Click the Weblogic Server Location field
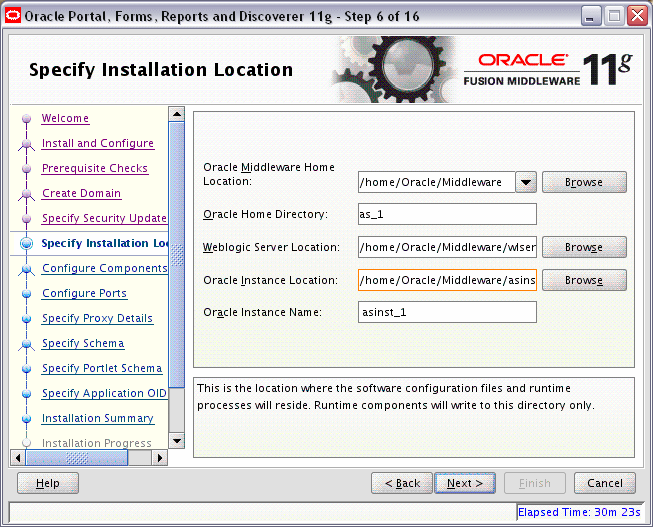Image resolution: width=653 pixels, height=527 pixels. tap(447, 247)
